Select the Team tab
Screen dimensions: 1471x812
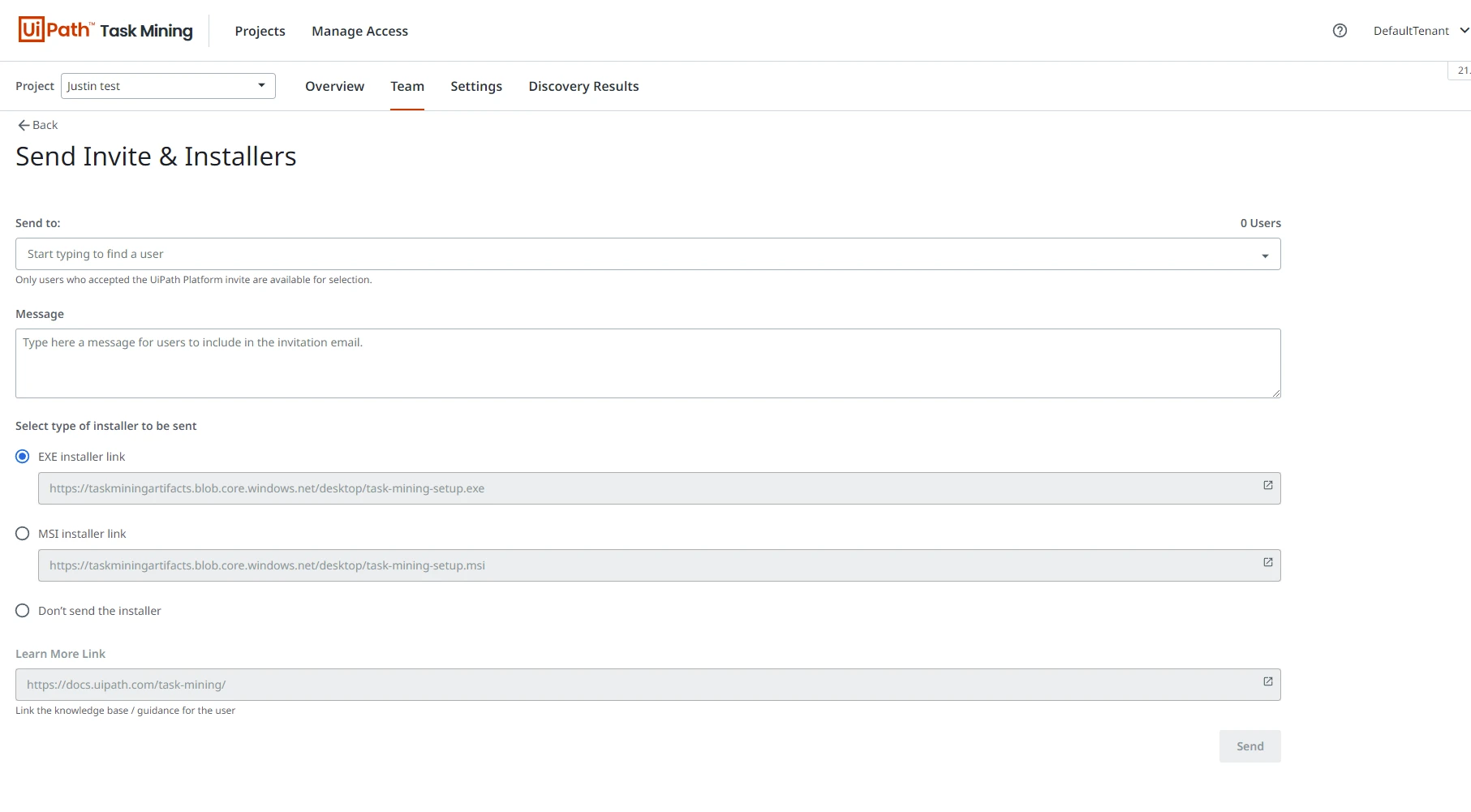pos(407,86)
